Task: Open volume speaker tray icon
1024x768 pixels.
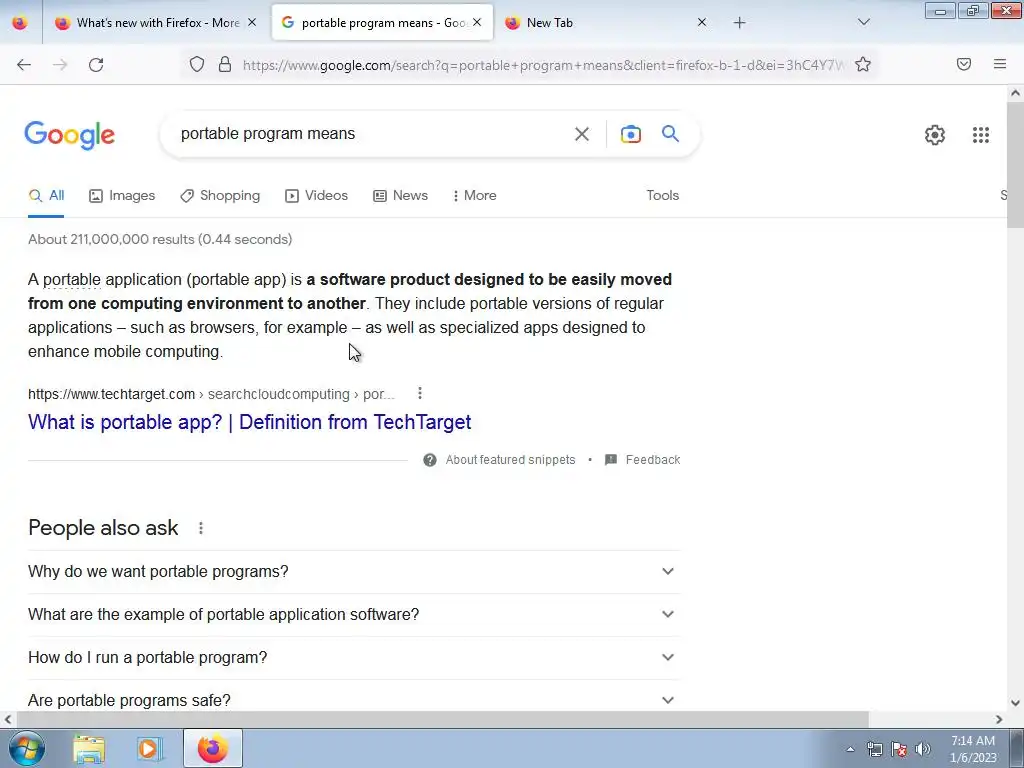Action: (x=923, y=749)
